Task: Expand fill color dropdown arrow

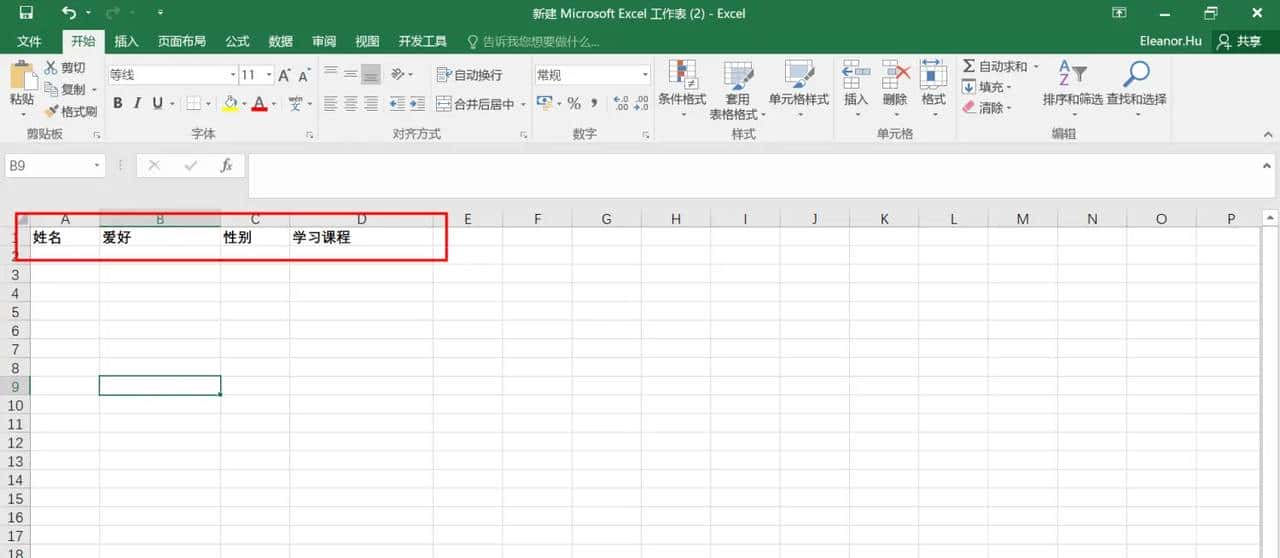Action: point(244,103)
